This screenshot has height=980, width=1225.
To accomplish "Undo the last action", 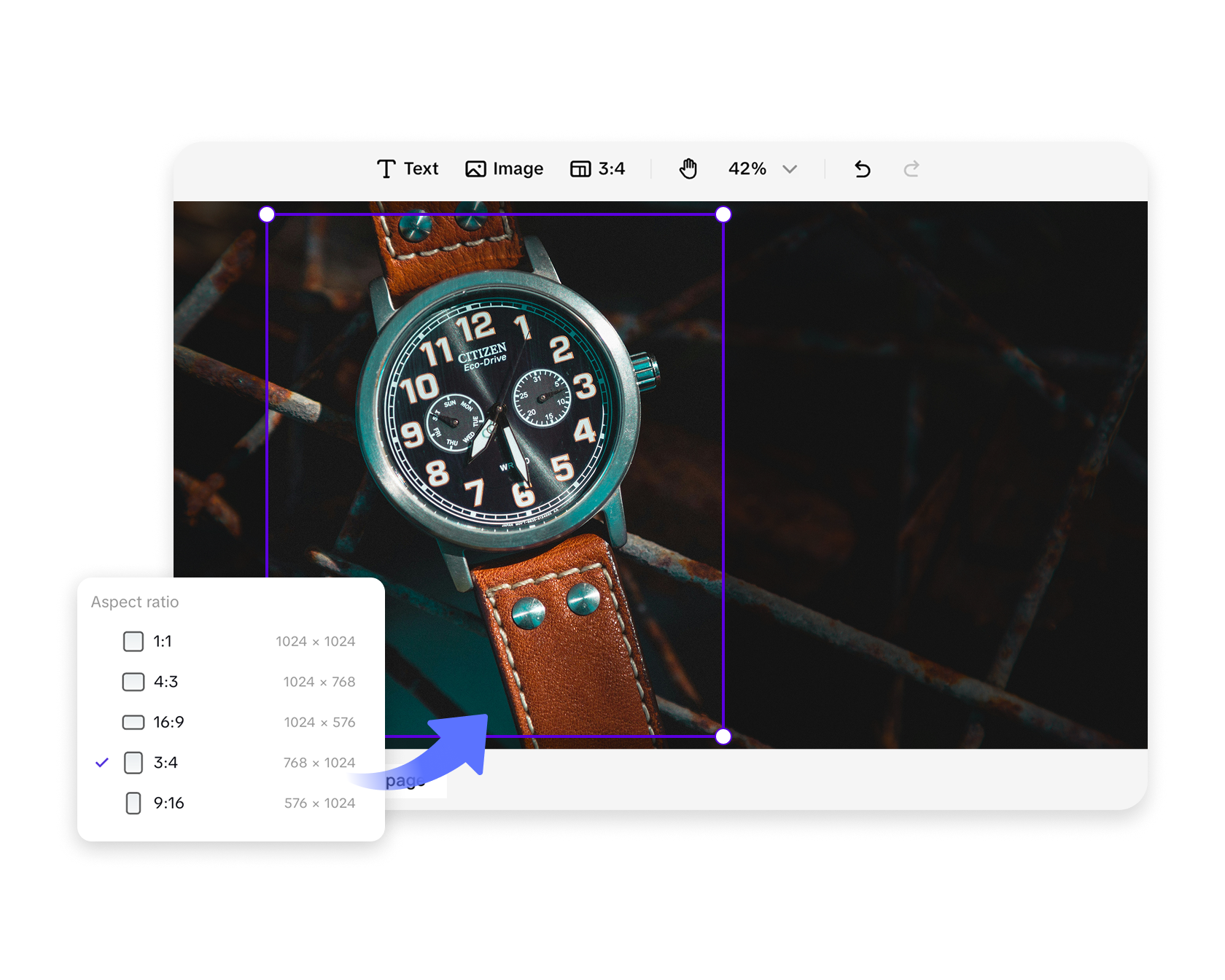I will coord(863,169).
